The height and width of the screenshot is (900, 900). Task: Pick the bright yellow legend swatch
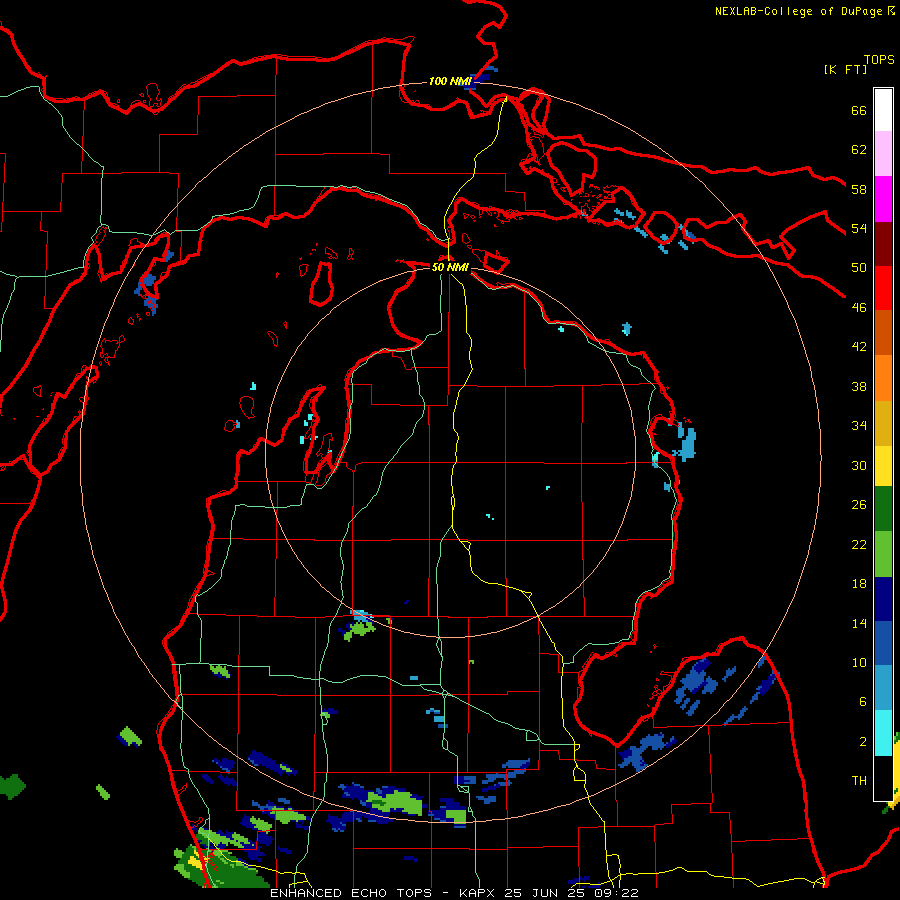click(x=883, y=466)
